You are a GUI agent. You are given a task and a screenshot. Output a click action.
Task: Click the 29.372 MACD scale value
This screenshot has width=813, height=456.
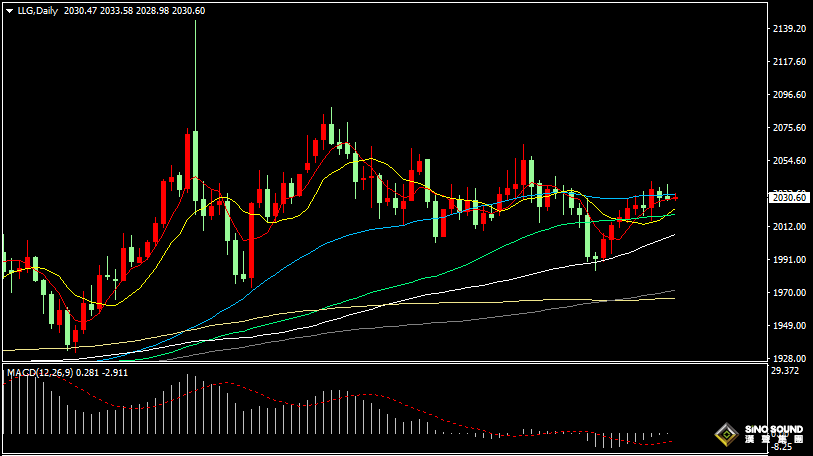pos(785,371)
